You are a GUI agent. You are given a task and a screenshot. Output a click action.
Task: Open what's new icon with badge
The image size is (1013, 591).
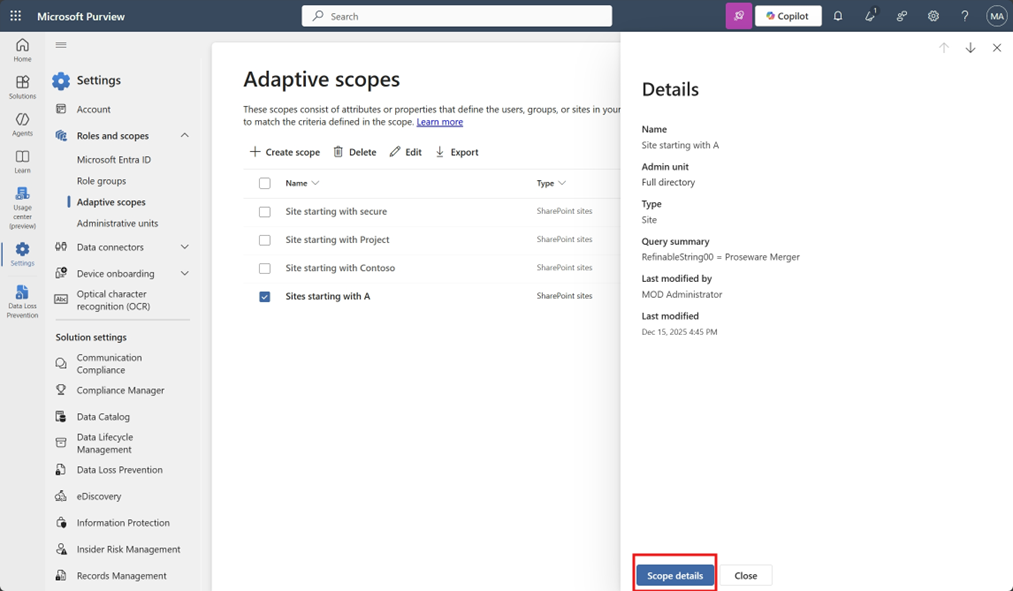(870, 16)
